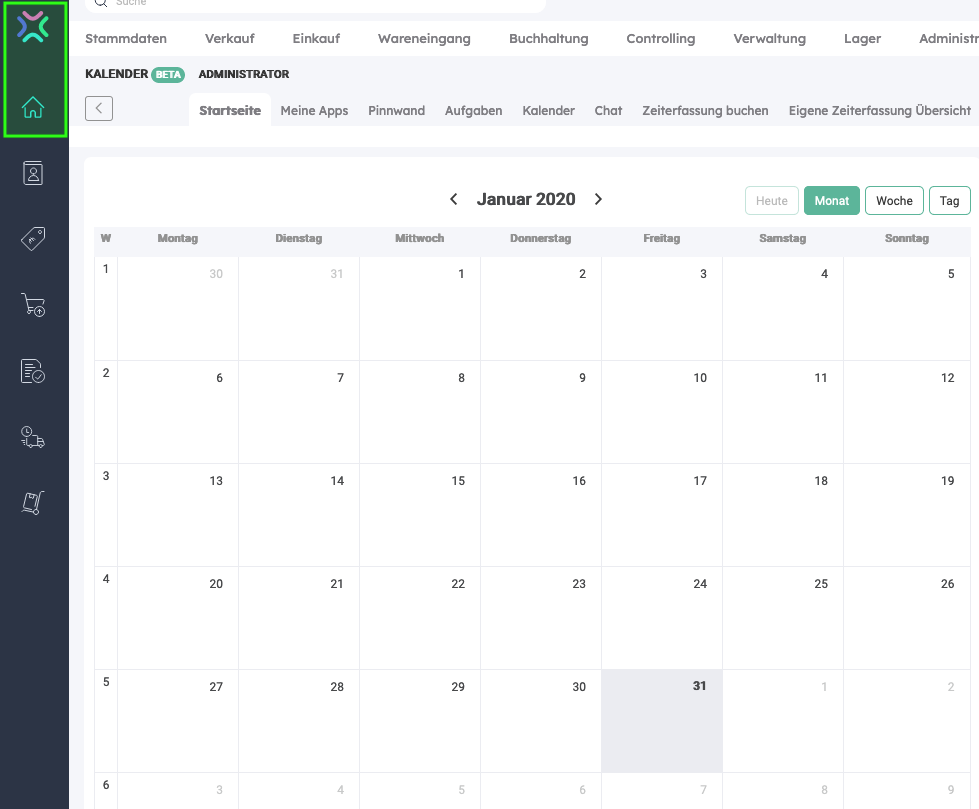
Task: Switch calendar to Tag view
Action: (949, 201)
